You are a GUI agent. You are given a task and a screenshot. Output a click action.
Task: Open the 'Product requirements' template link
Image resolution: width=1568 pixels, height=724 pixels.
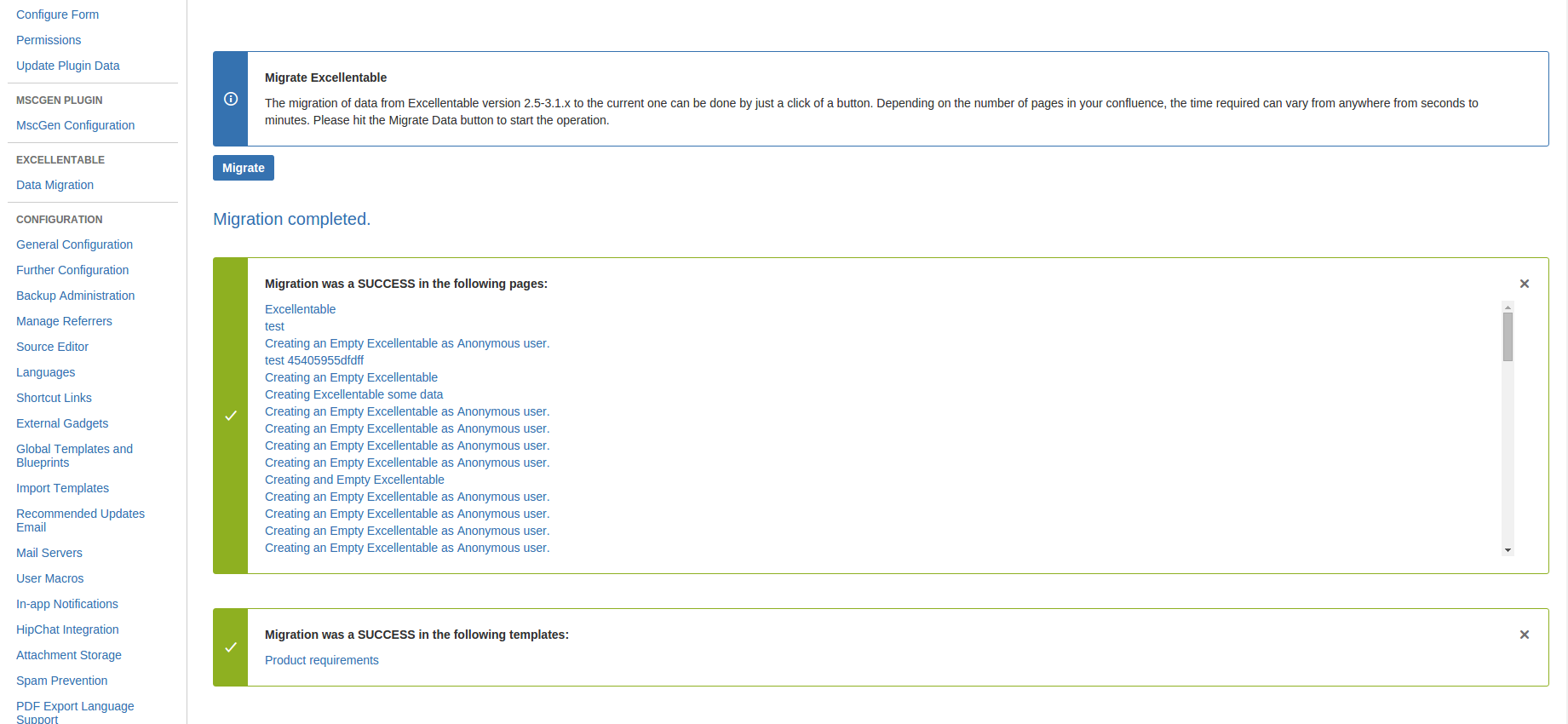pyautogui.click(x=321, y=660)
